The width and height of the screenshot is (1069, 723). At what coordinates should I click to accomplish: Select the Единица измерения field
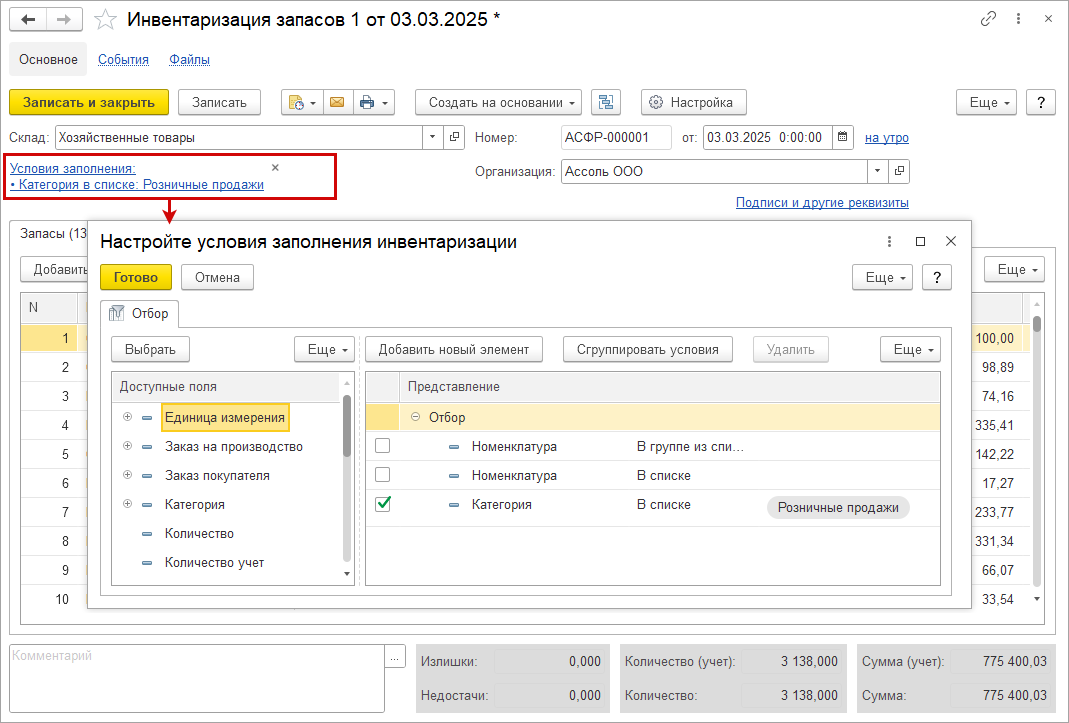click(x=225, y=417)
